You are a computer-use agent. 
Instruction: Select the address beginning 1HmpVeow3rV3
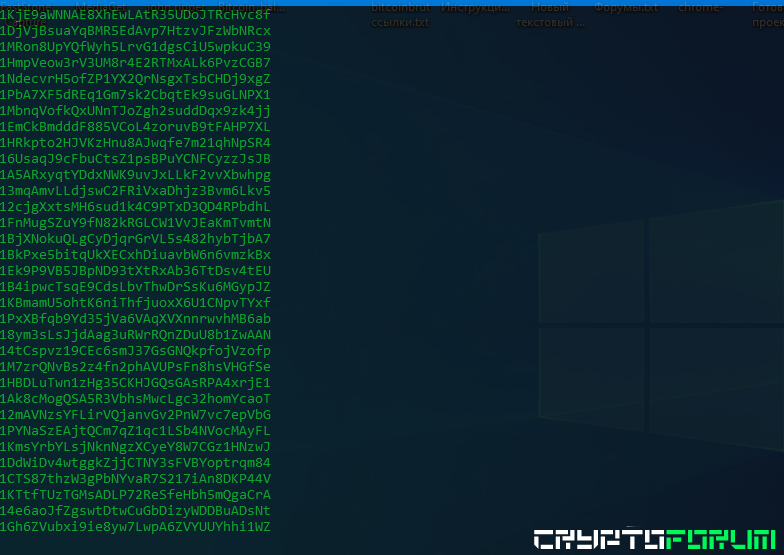[x=135, y=62]
